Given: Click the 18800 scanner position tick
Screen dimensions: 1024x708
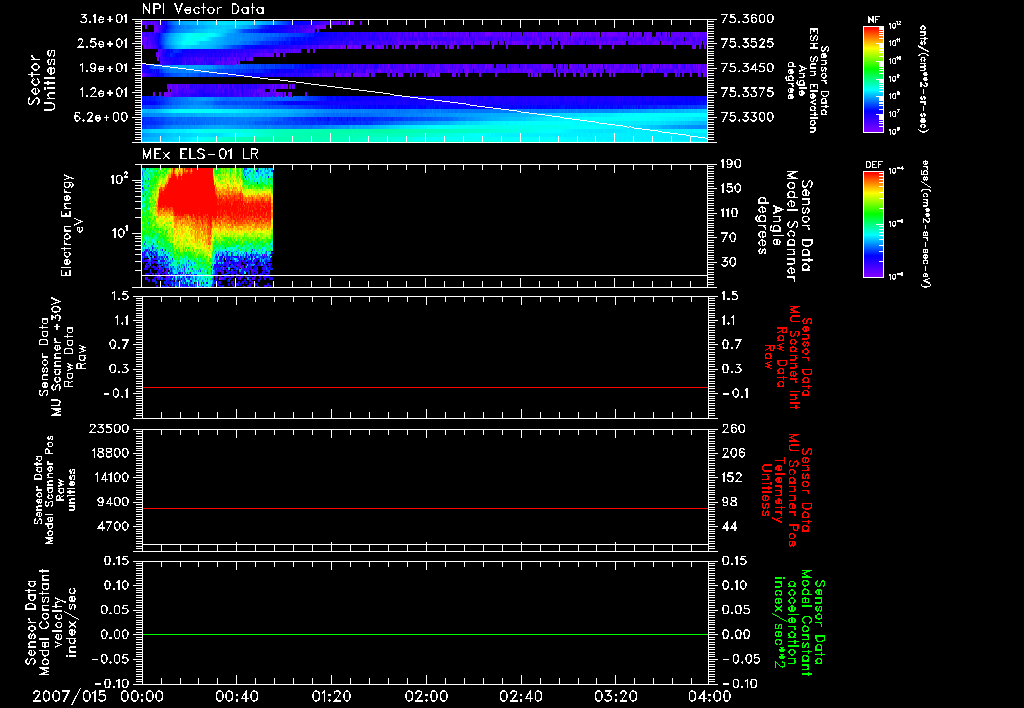Looking at the screenshot, I should tap(109, 453).
